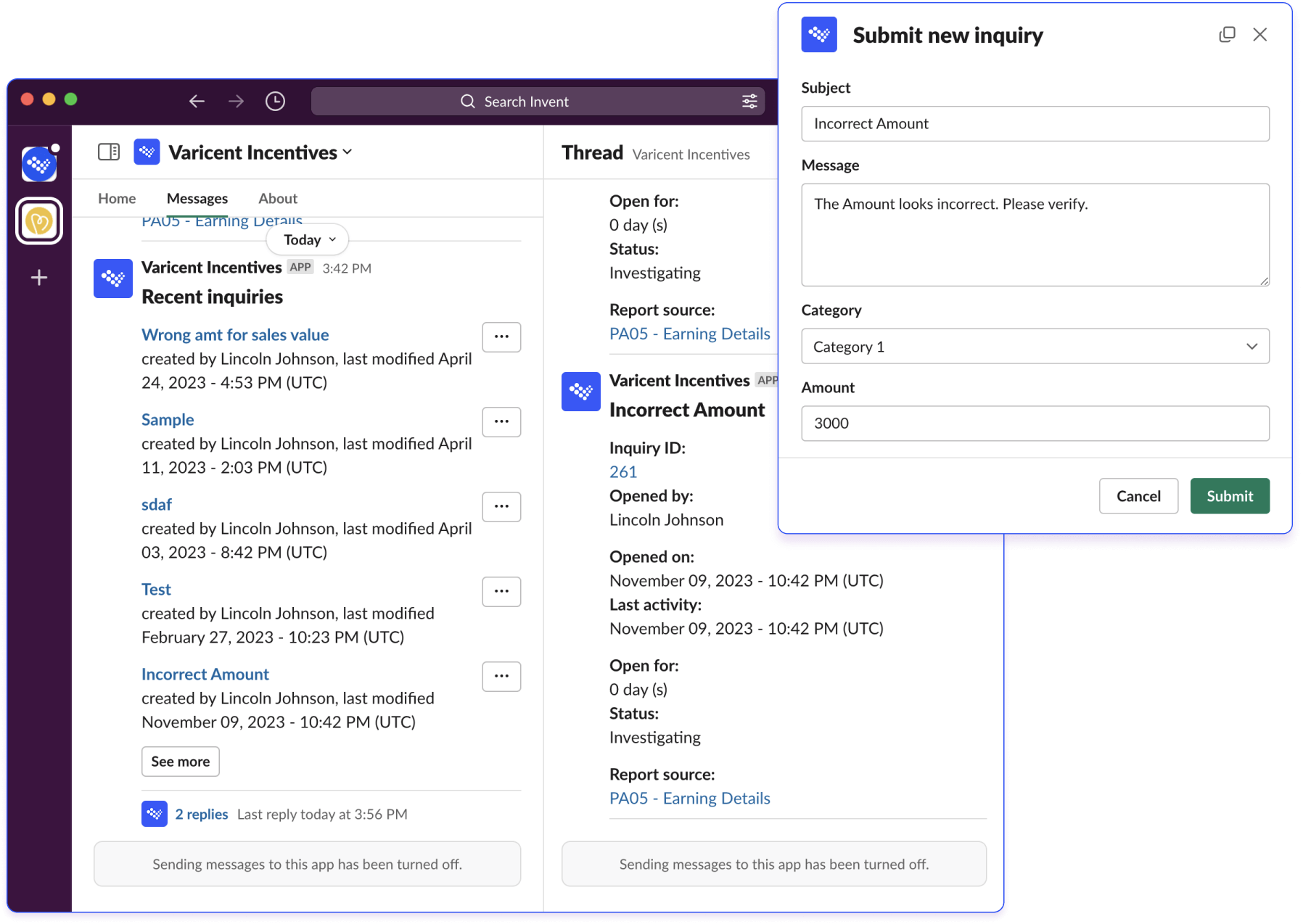Open Incorrect Amount inquiry link in messages
This screenshot has height=924, width=1303.
[x=205, y=675]
